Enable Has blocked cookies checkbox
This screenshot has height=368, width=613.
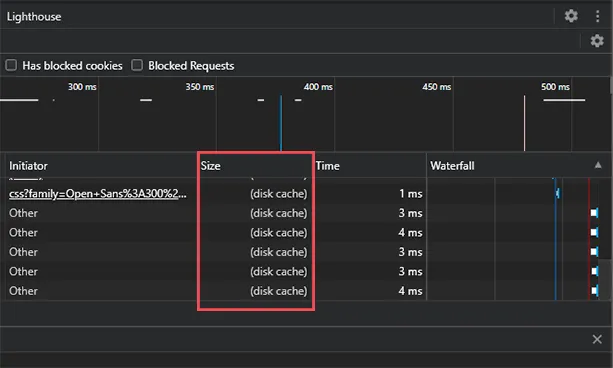(x=11, y=65)
